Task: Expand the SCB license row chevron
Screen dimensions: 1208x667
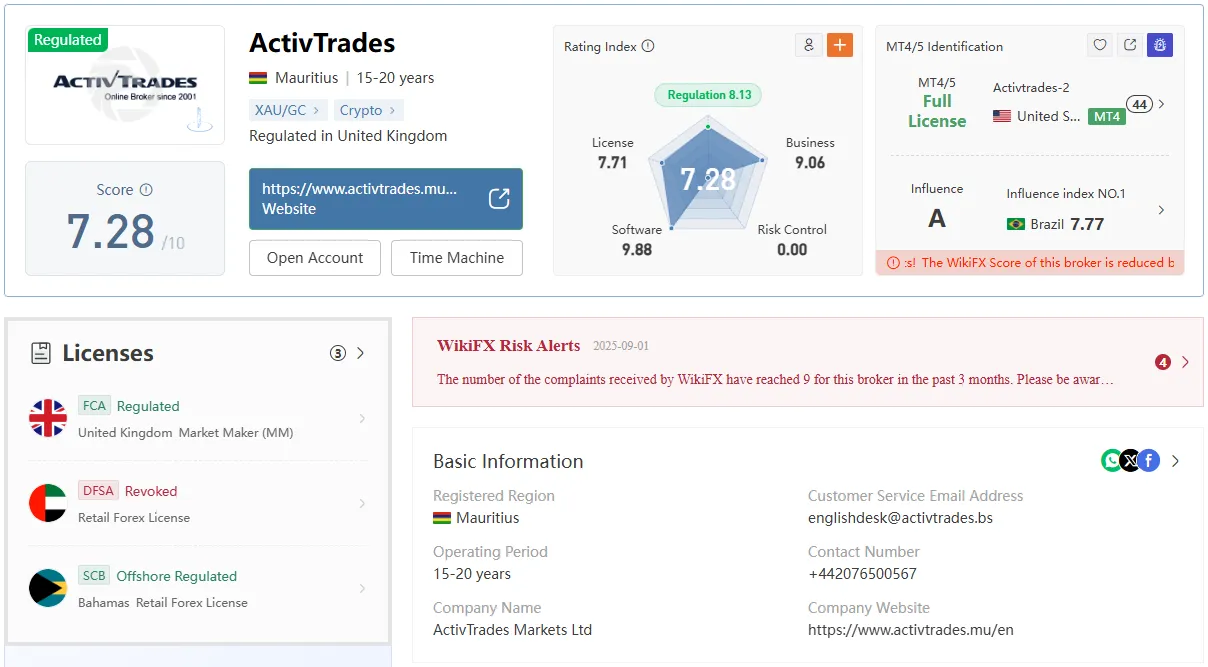Action: pyautogui.click(x=362, y=588)
